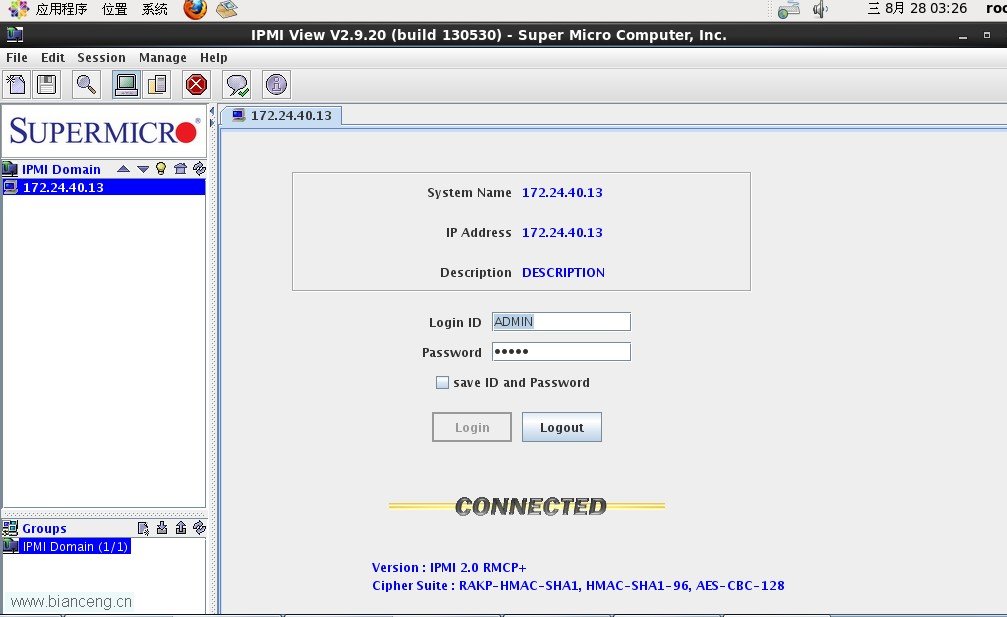Click the floppy-disk Save toolbar icon
This screenshot has width=1007, height=617.
coord(47,85)
